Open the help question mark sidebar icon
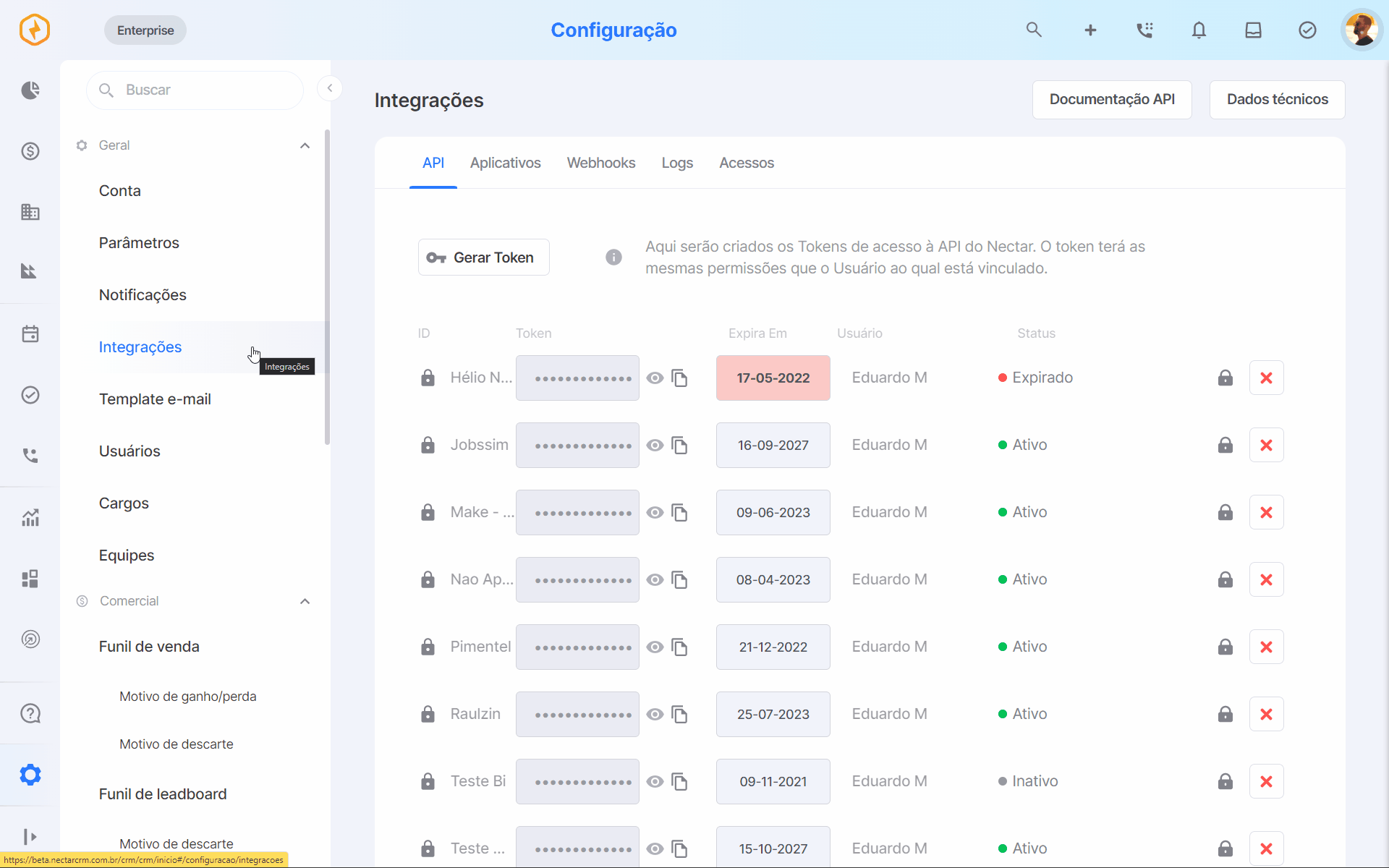The image size is (1389, 868). 30,713
